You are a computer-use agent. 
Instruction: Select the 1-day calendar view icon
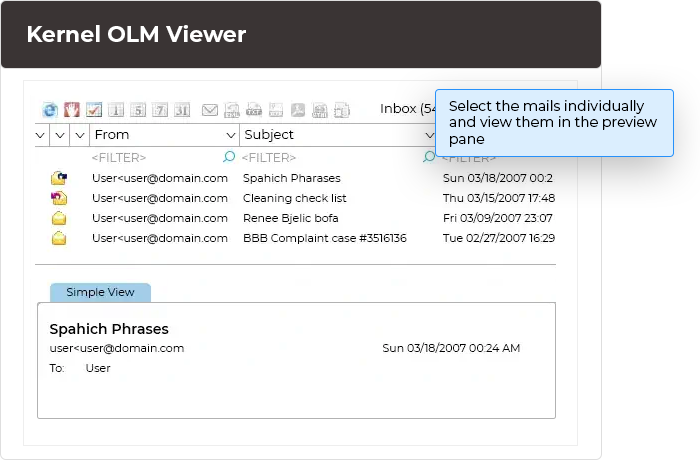(x=116, y=109)
